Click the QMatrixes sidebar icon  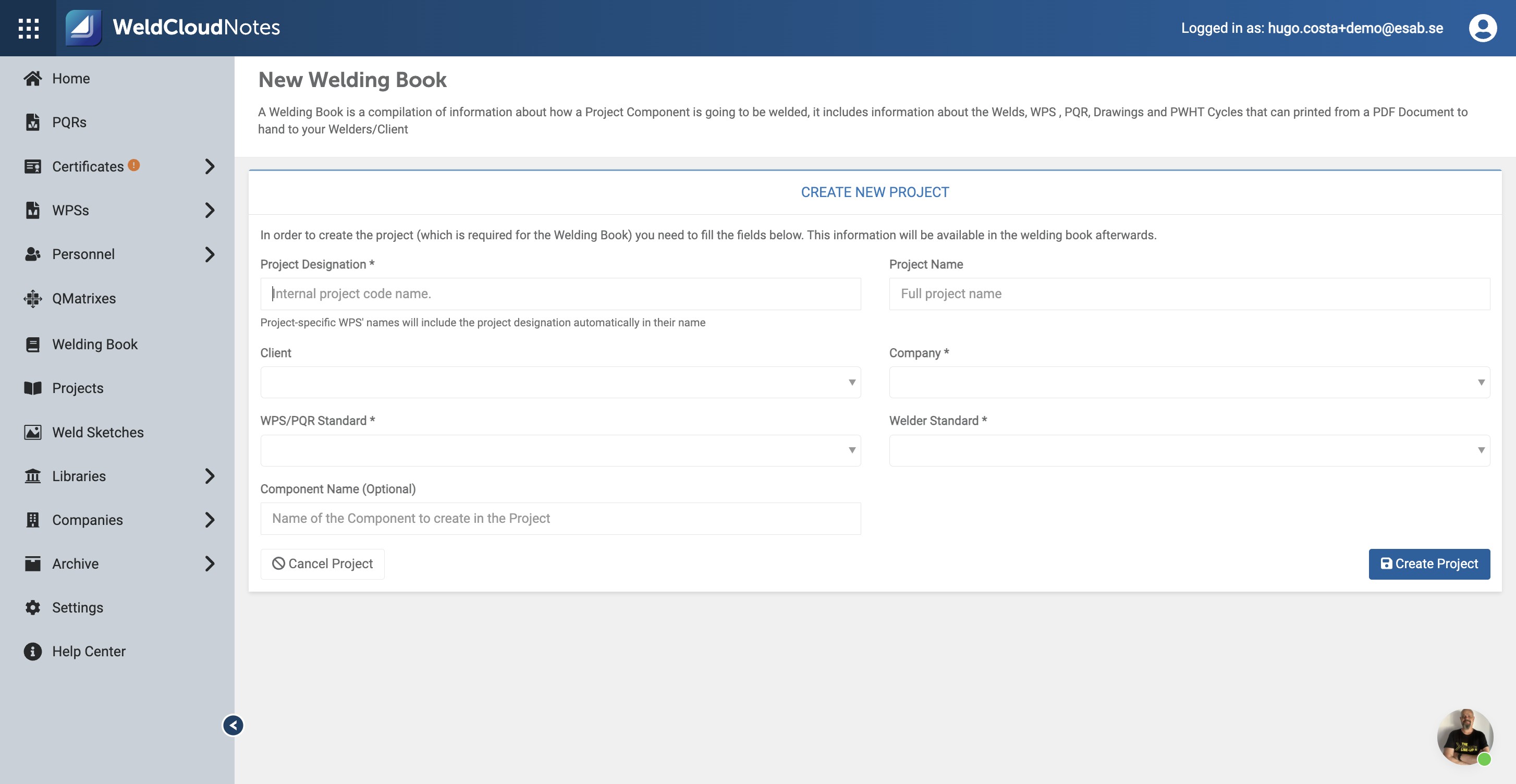click(33, 298)
